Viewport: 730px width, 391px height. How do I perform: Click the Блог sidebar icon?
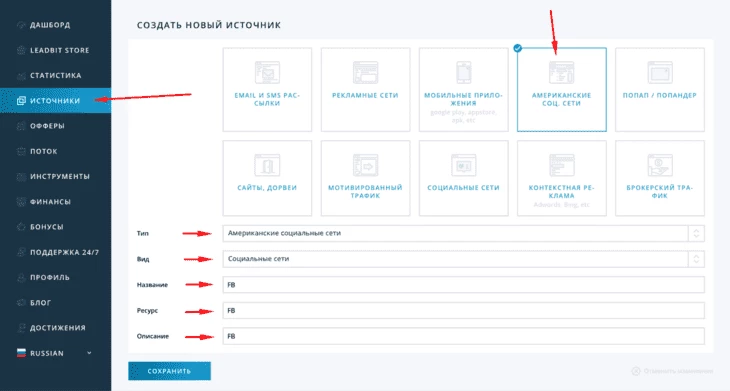[21, 303]
